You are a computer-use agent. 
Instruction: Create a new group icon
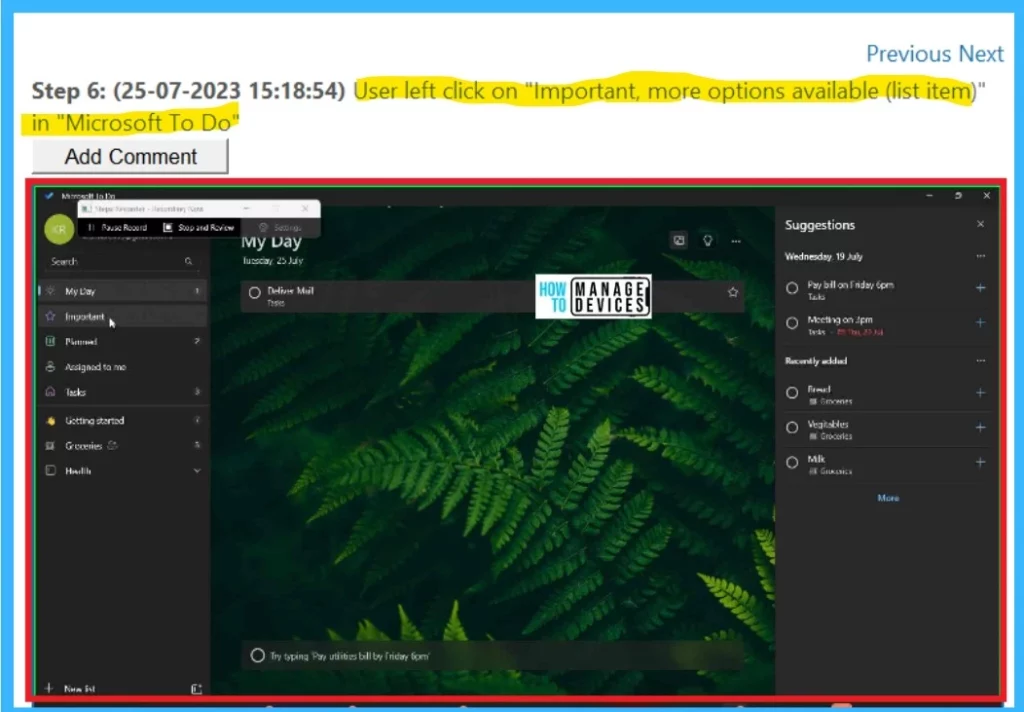(196, 688)
